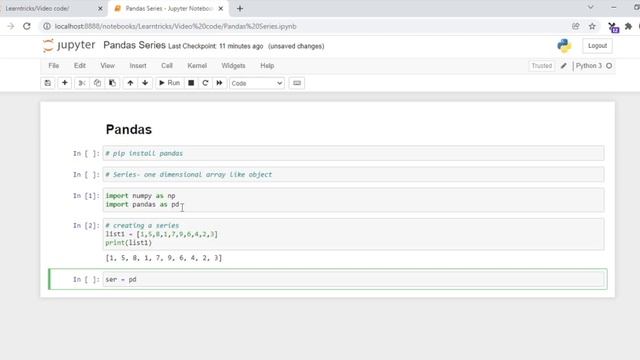Screen dimensions: 640x360
Task: Reload the page with the browser refresh icon
Action: [x=27, y=27]
